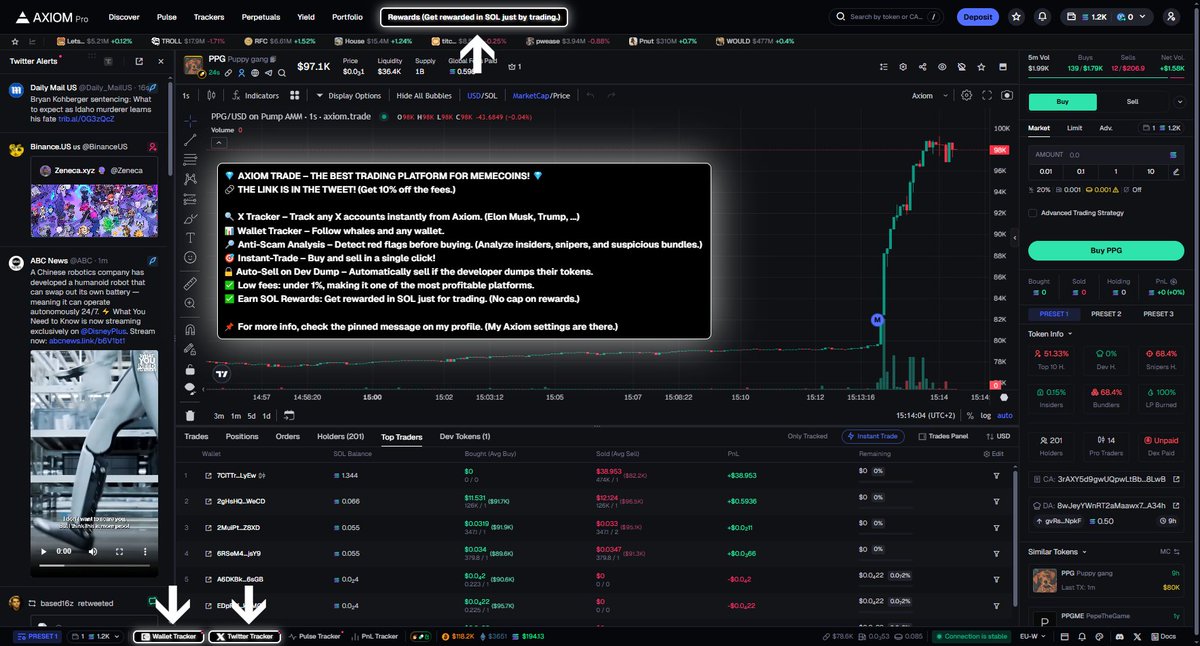Switch to the Sell side
The image size is (1200, 646).
(1132, 101)
